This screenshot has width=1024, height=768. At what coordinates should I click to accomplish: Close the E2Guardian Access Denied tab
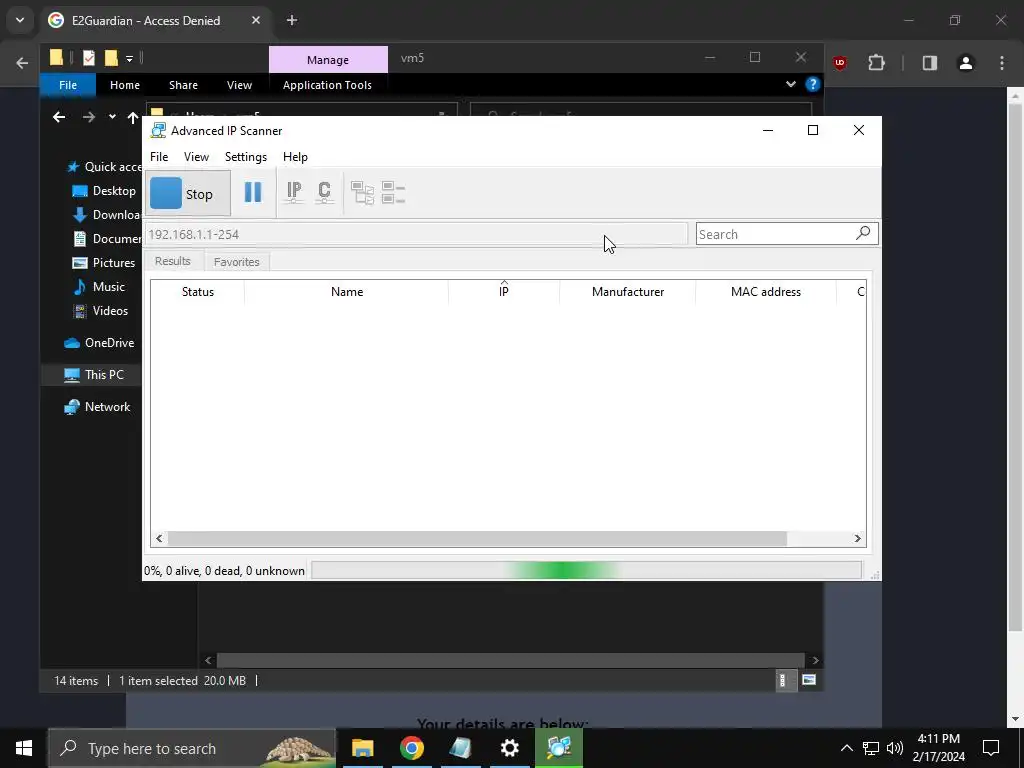coord(255,20)
